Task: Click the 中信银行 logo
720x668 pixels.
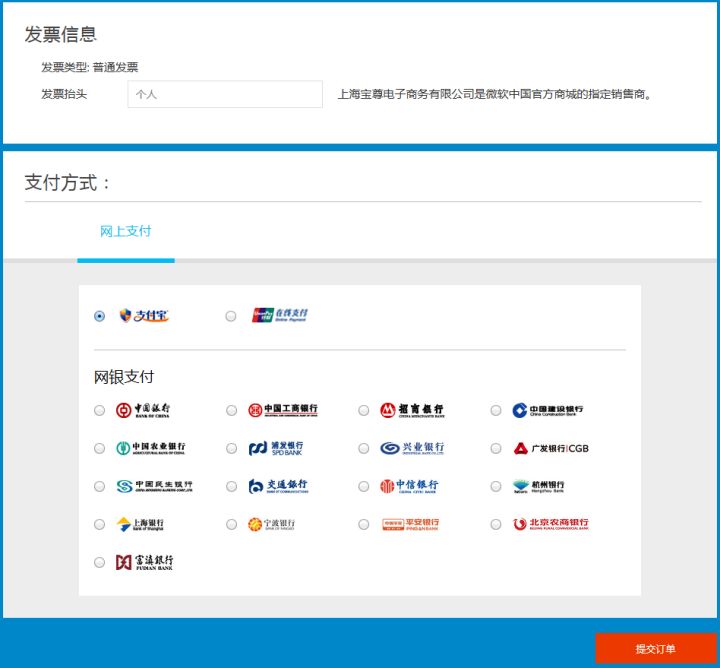Action: (x=409, y=486)
